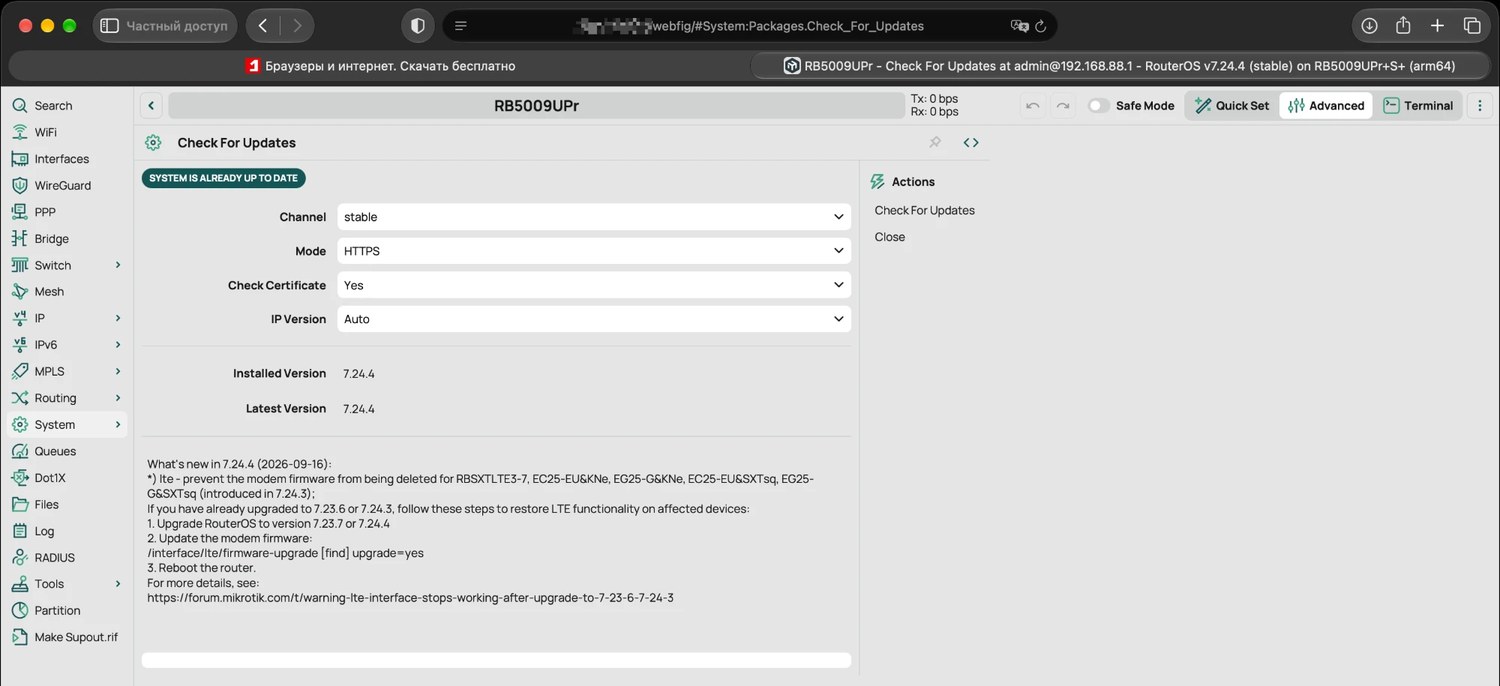Show code view with angle-brackets icon

[971, 143]
